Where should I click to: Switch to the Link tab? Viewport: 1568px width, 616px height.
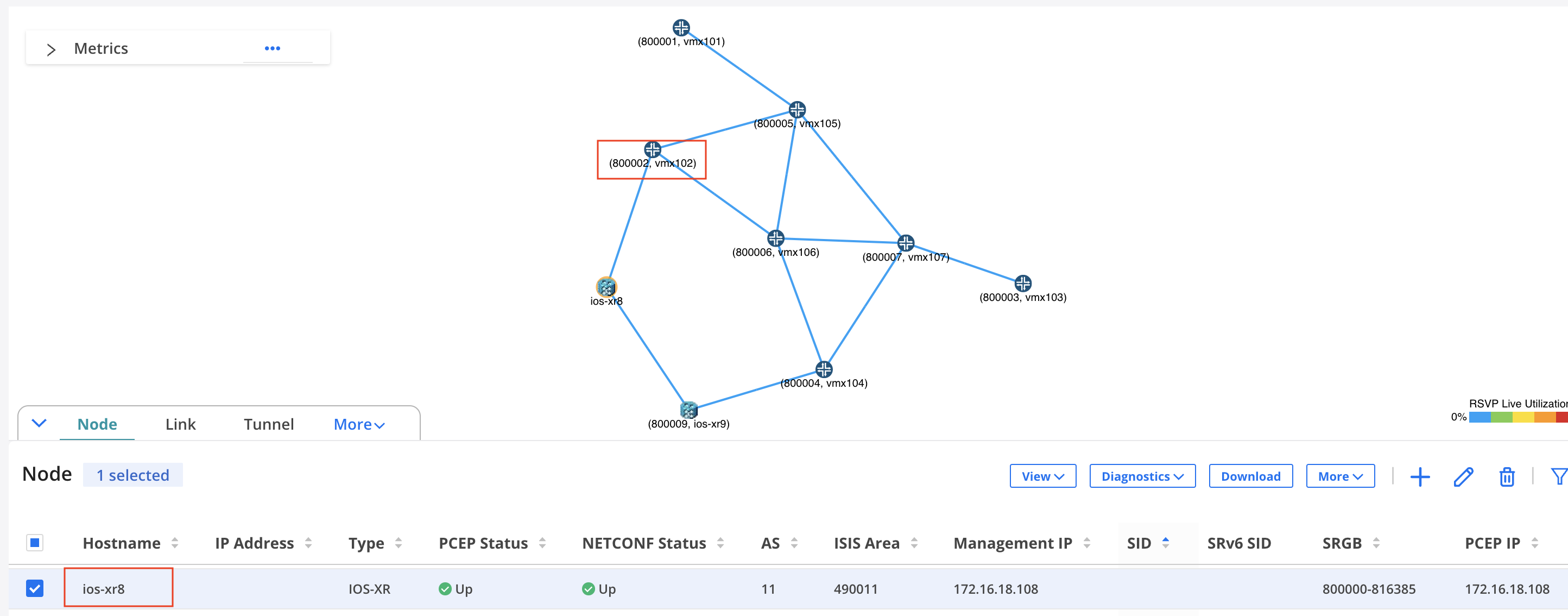point(180,424)
